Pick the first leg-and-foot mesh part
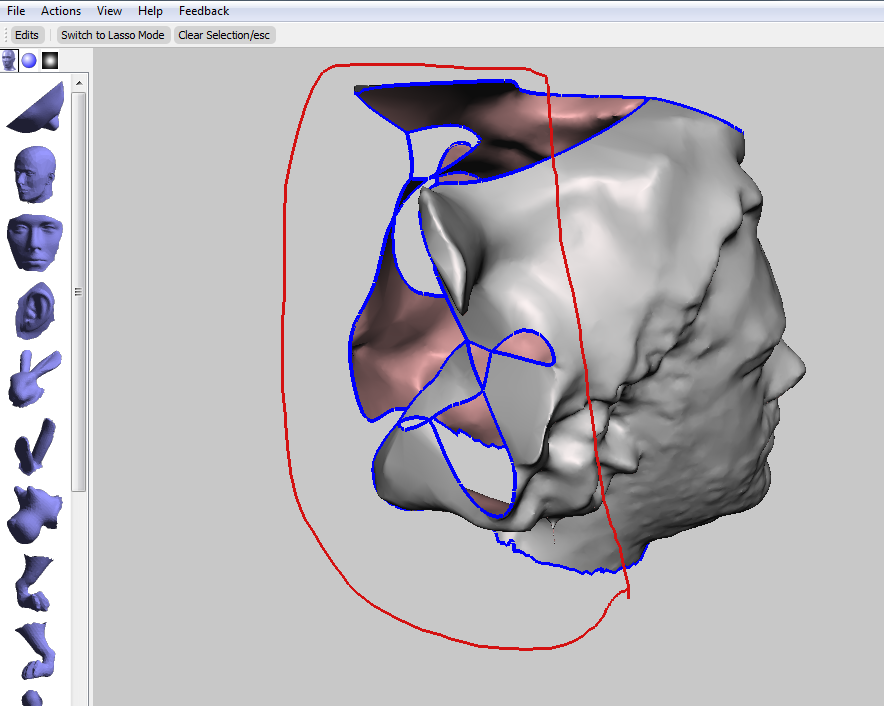The height and width of the screenshot is (706, 884). click(x=34, y=583)
